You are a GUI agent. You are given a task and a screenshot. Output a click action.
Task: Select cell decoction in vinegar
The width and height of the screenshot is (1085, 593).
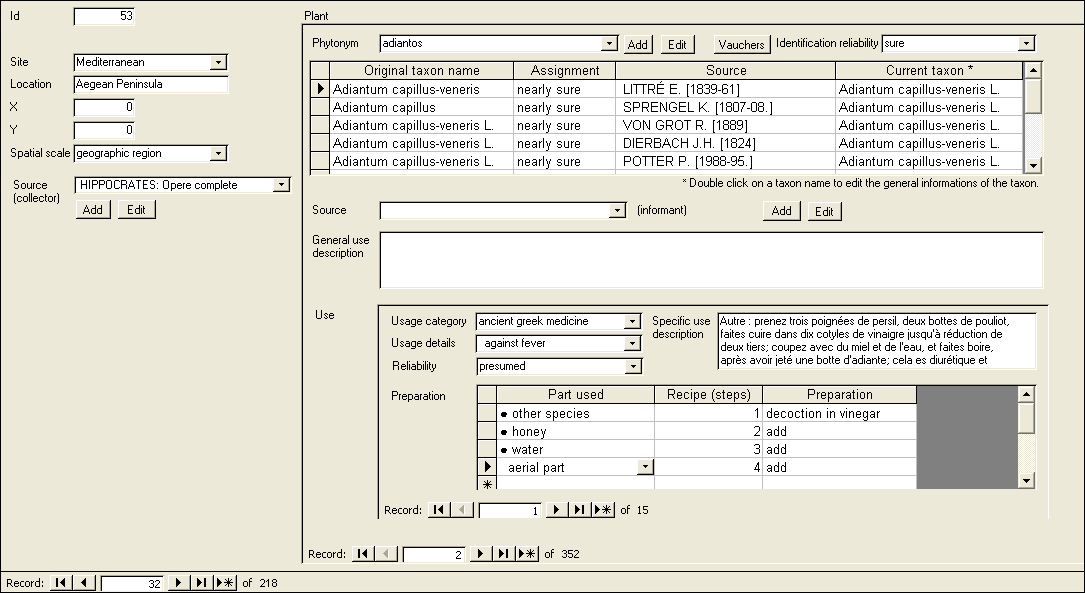pos(839,413)
